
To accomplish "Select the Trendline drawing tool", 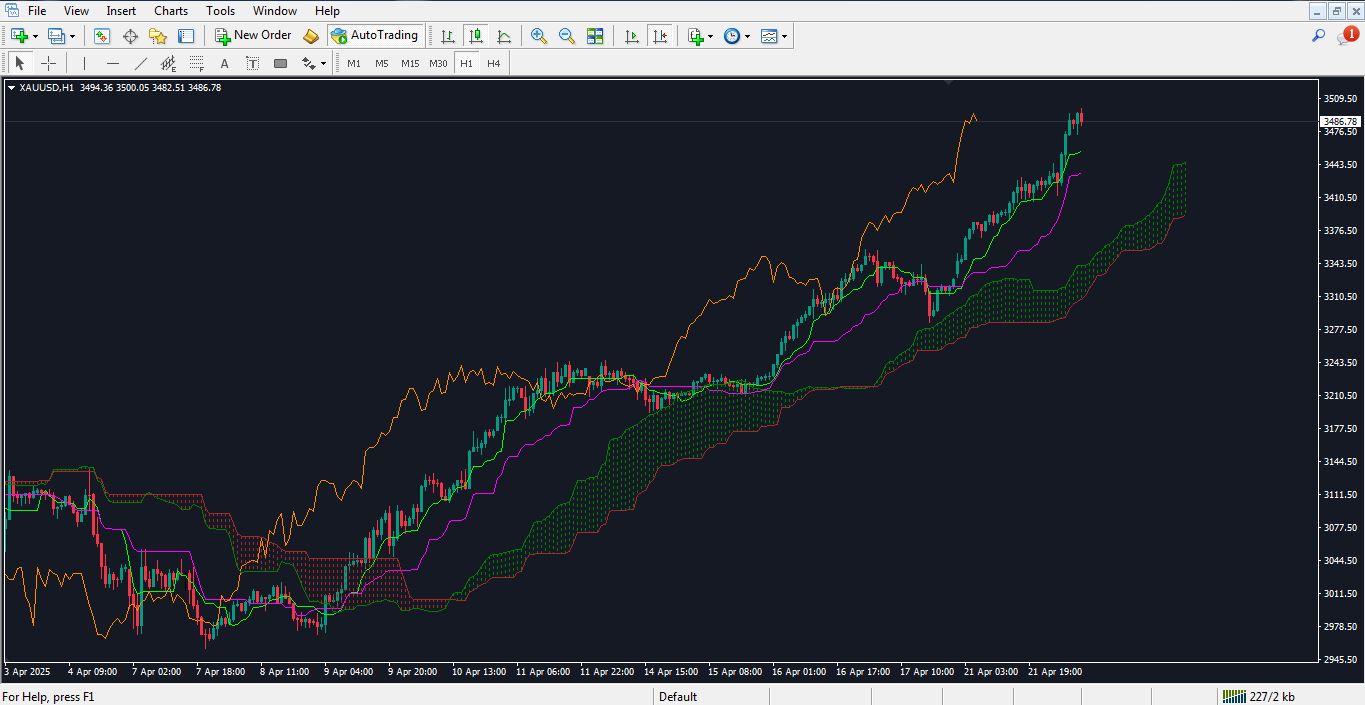I will tap(141, 62).
